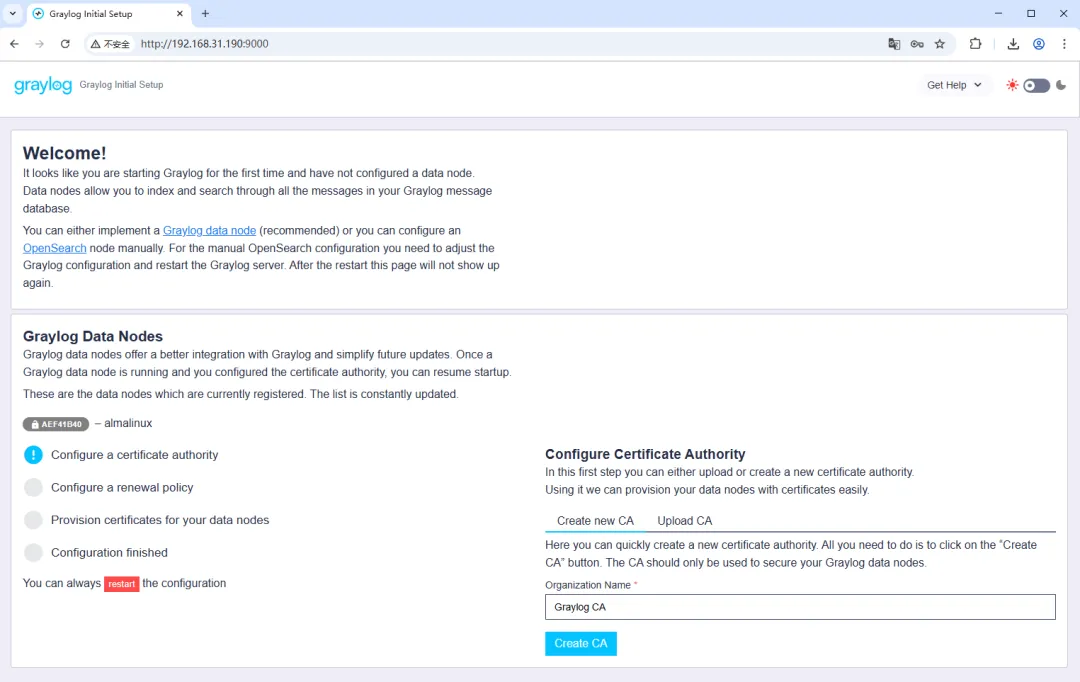Open the Graylog data node link
1080x682 pixels.
(209, 230)
